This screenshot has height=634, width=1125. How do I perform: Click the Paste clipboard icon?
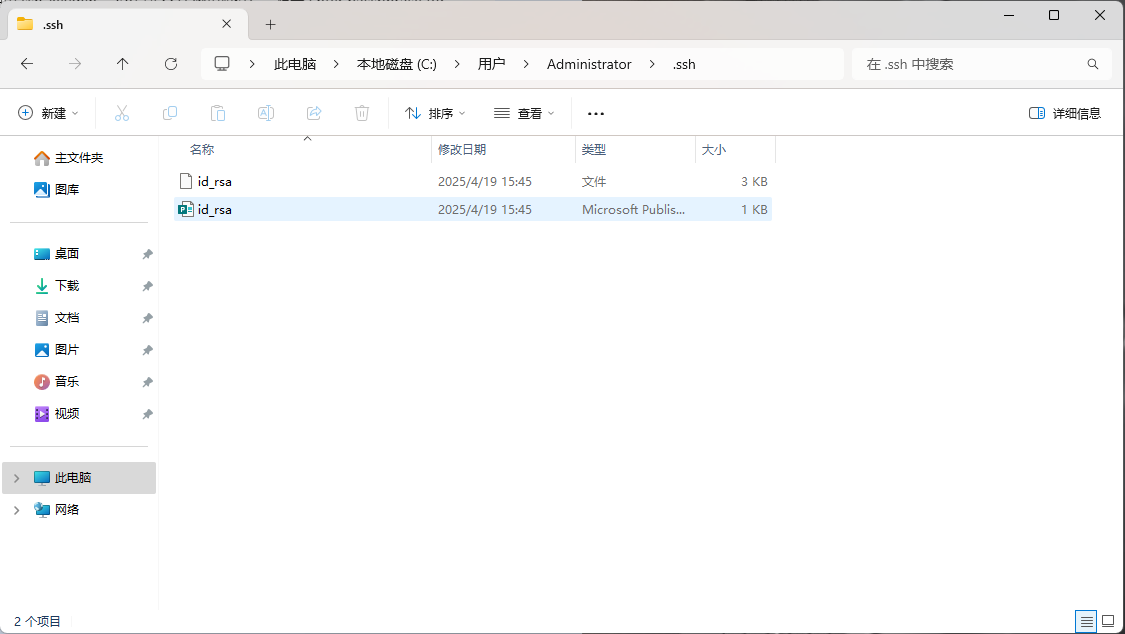click(217, 113)
